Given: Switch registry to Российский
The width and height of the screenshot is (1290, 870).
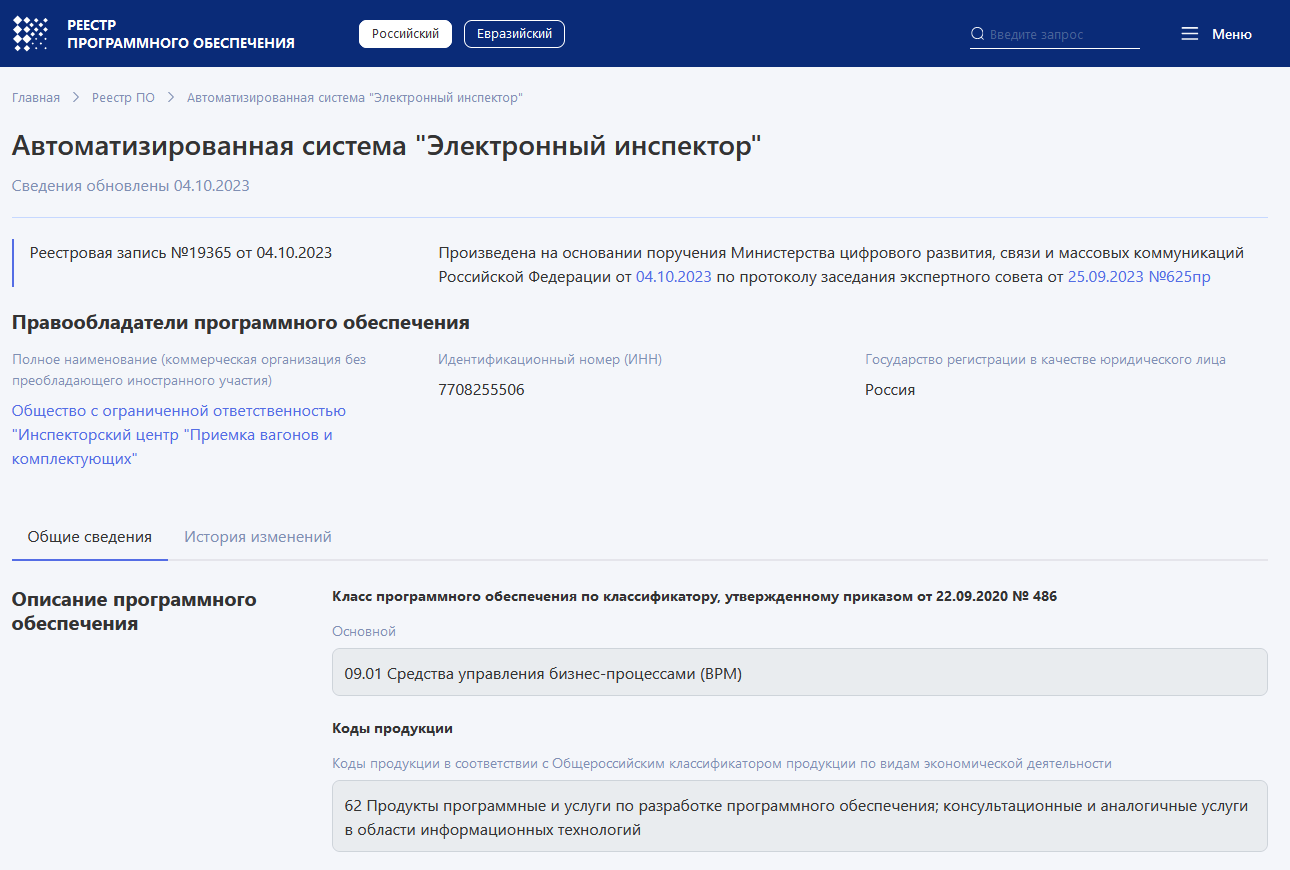Looking at the screenshot, I should point(405,34).
